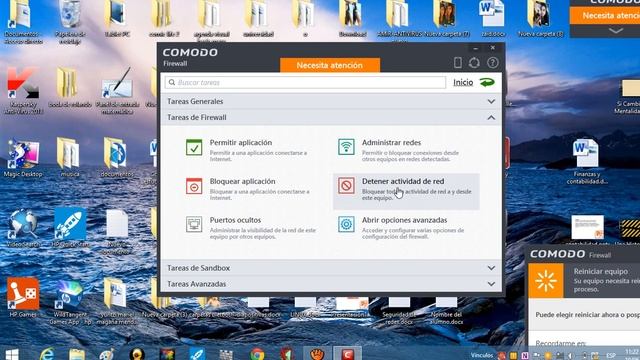Image resolution: width=640 pixels, height=360 pixels.
Task: Click the Abrir opciones avanzadas gear icon
Action: 346,224
